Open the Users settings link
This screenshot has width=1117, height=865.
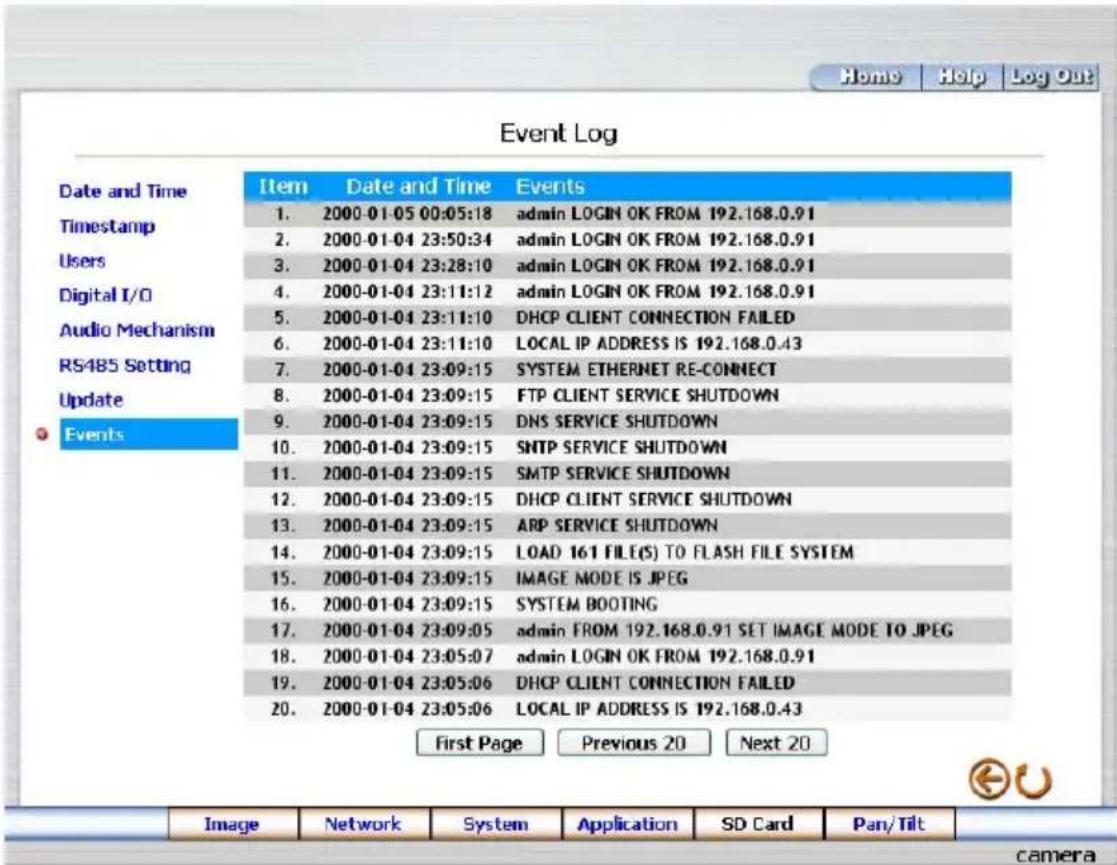click(82, 261)
